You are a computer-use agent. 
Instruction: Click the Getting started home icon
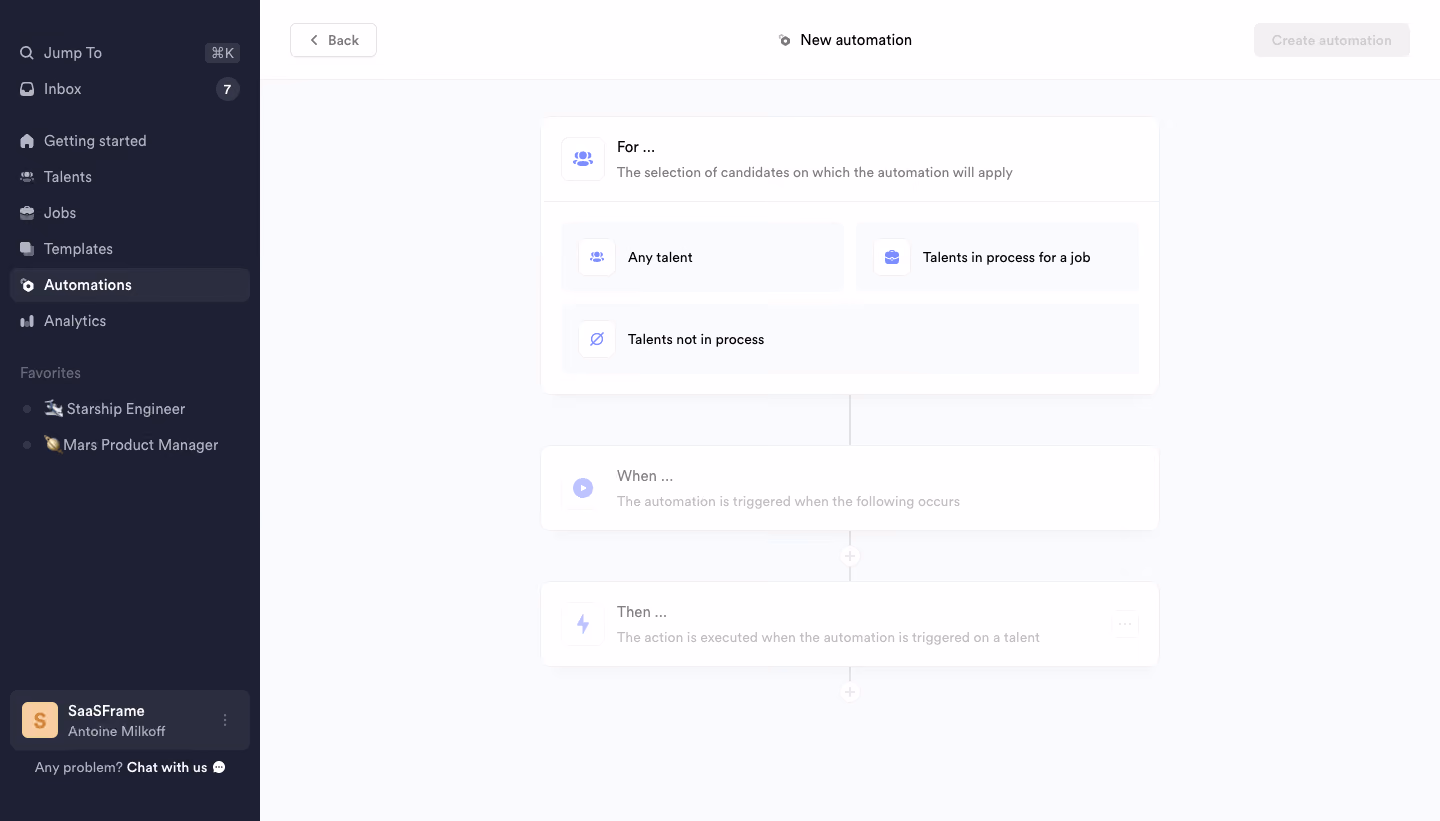point(27,141)
